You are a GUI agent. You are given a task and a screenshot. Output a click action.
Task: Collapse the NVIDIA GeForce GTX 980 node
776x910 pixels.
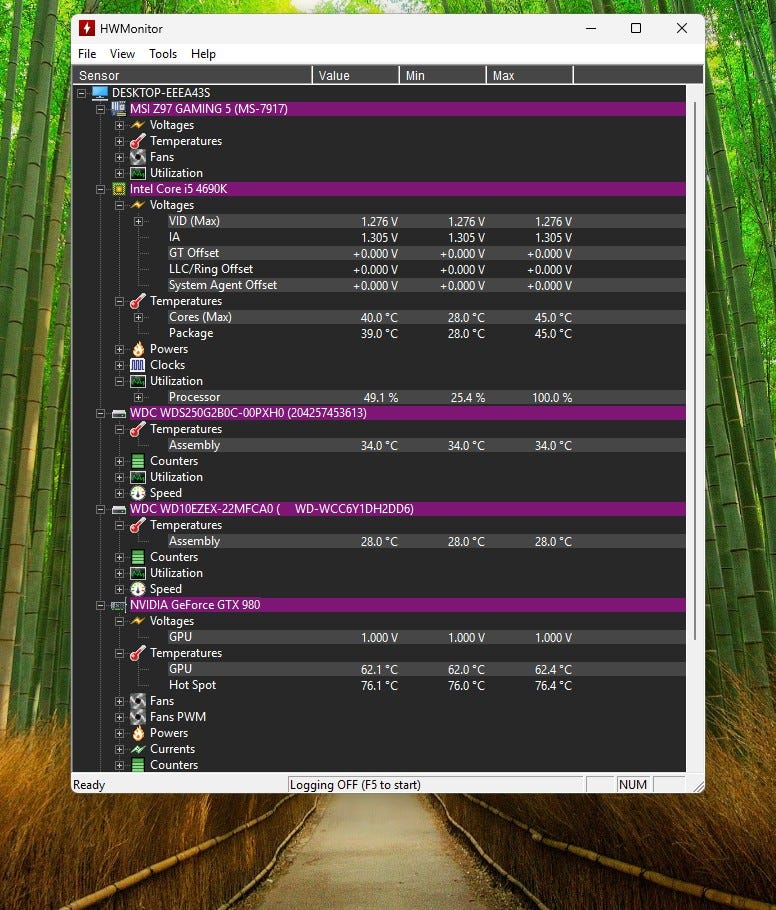100,605
